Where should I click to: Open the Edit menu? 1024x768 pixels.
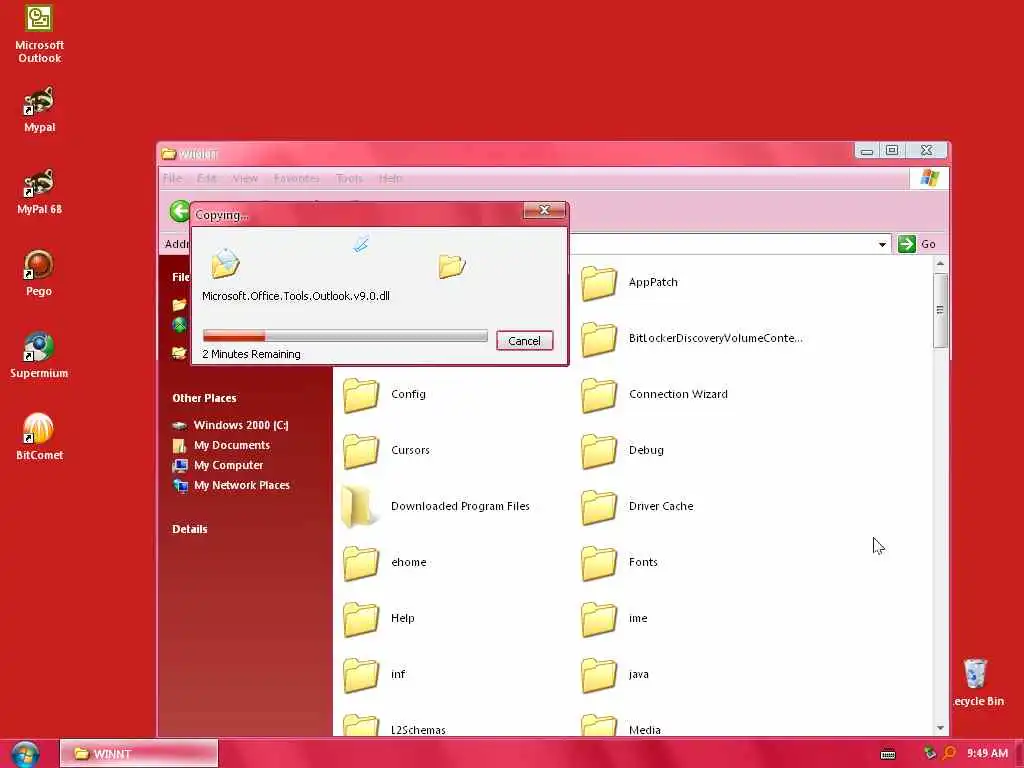click(206, 178)
